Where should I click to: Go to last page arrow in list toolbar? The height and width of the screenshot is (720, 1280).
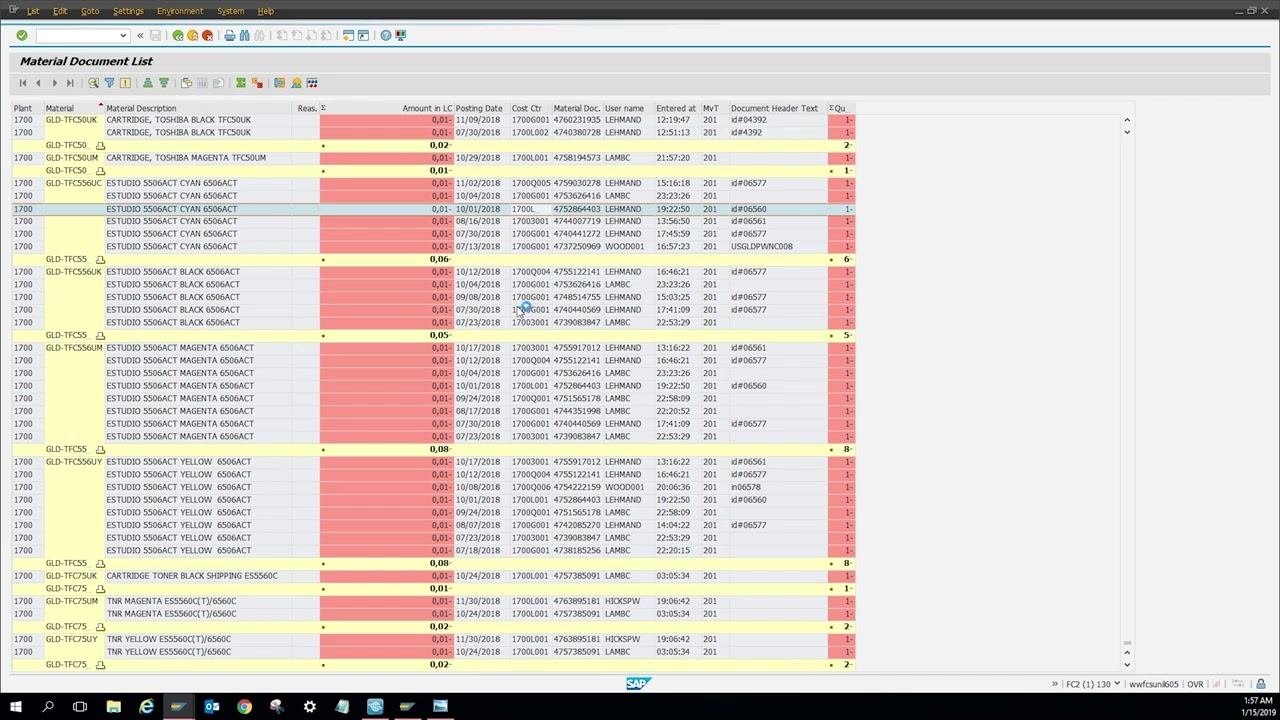[70, 83]
